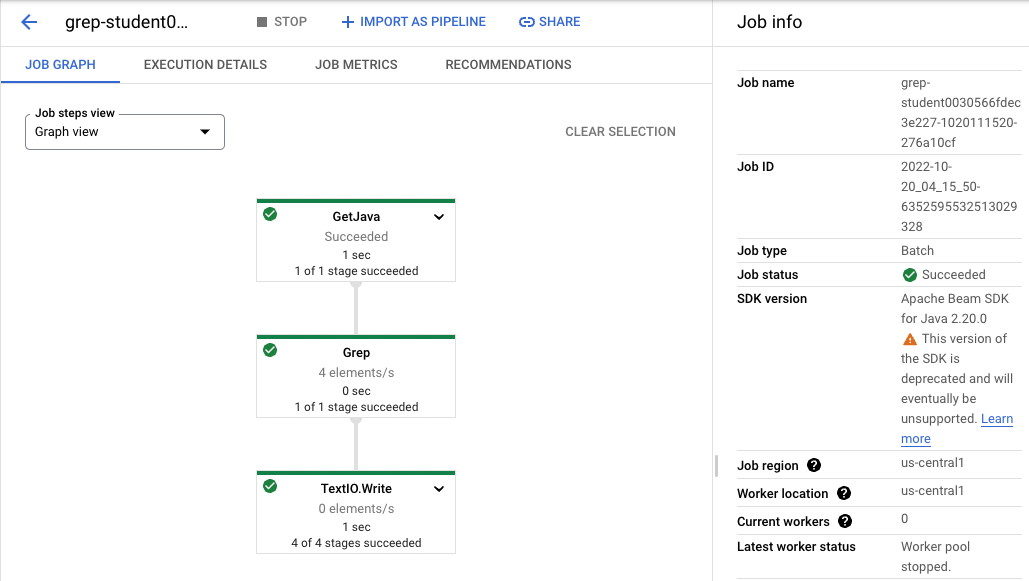Click the green check icon on TextIO.Write
Viewport: 1029px width, 581px height.
270,486
